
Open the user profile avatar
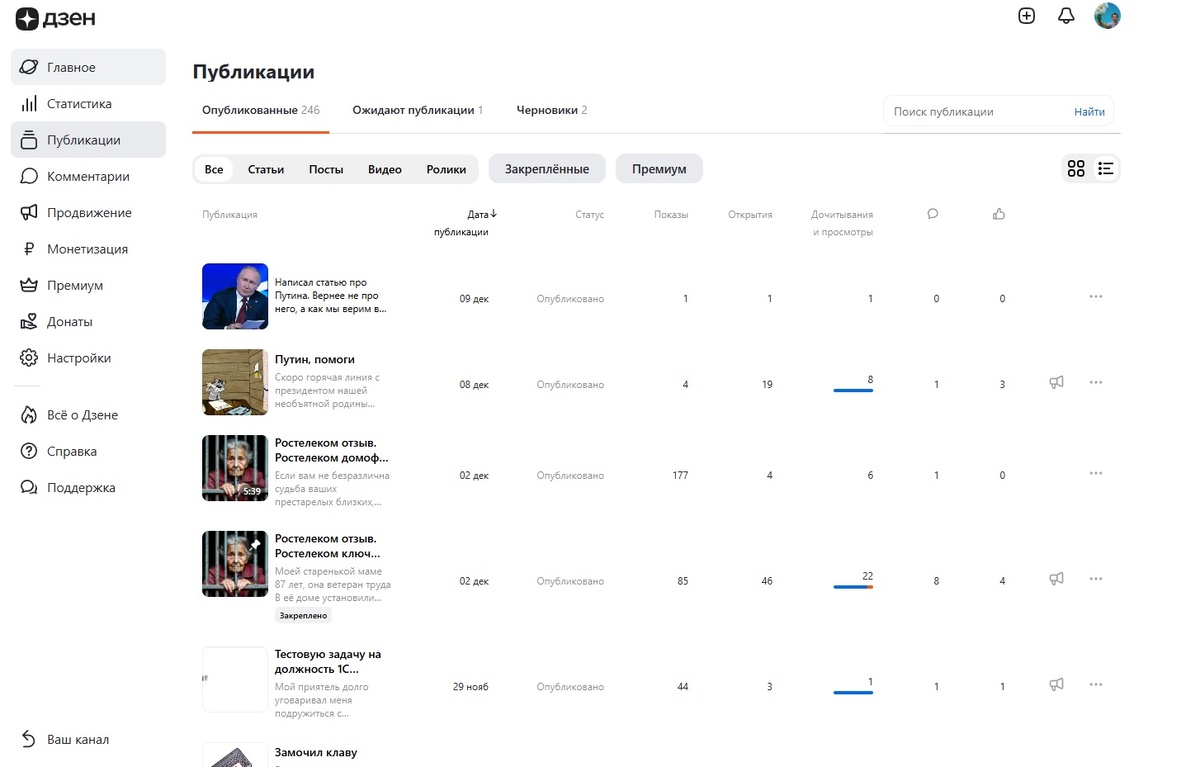point(1107,15)
